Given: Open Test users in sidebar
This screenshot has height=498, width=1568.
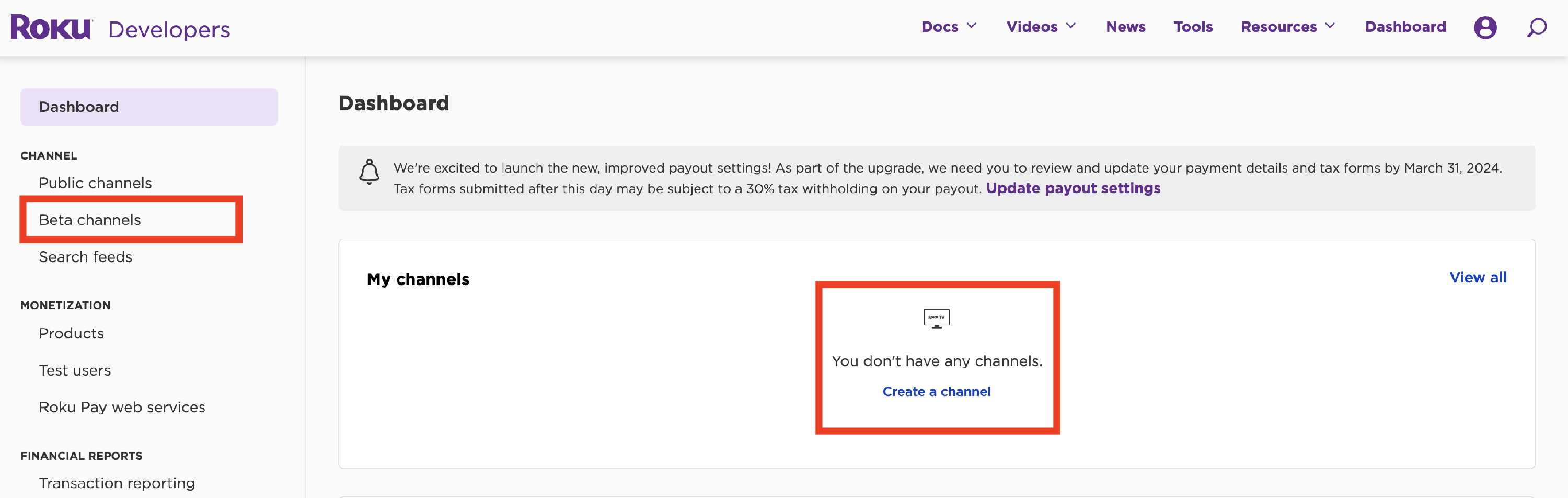Looking at the screenshot, I should 75,370.
